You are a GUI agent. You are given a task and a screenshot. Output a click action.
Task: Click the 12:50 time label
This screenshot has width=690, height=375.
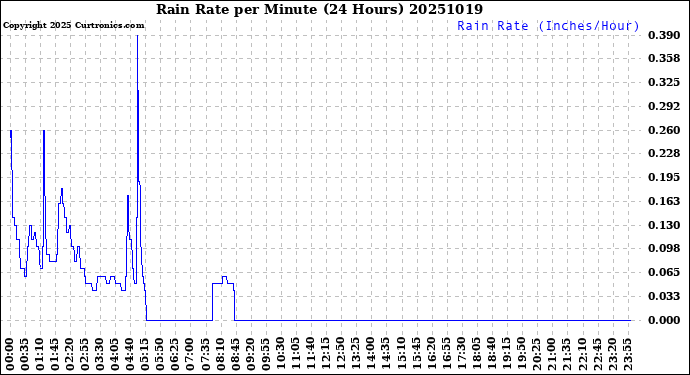[341, 355]
